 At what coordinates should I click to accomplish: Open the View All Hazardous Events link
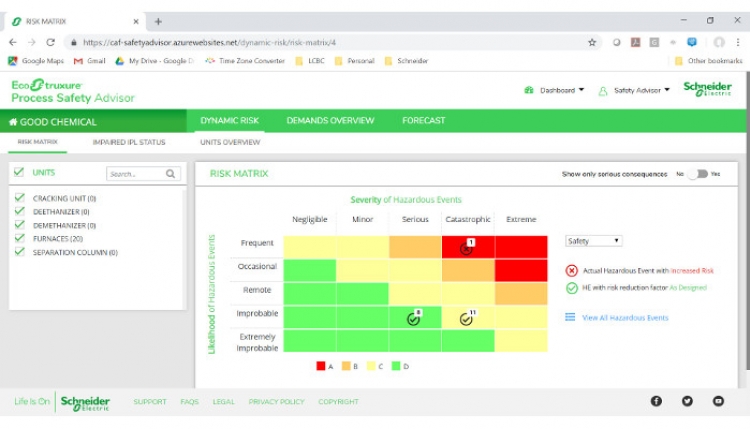tap(625, 318)
